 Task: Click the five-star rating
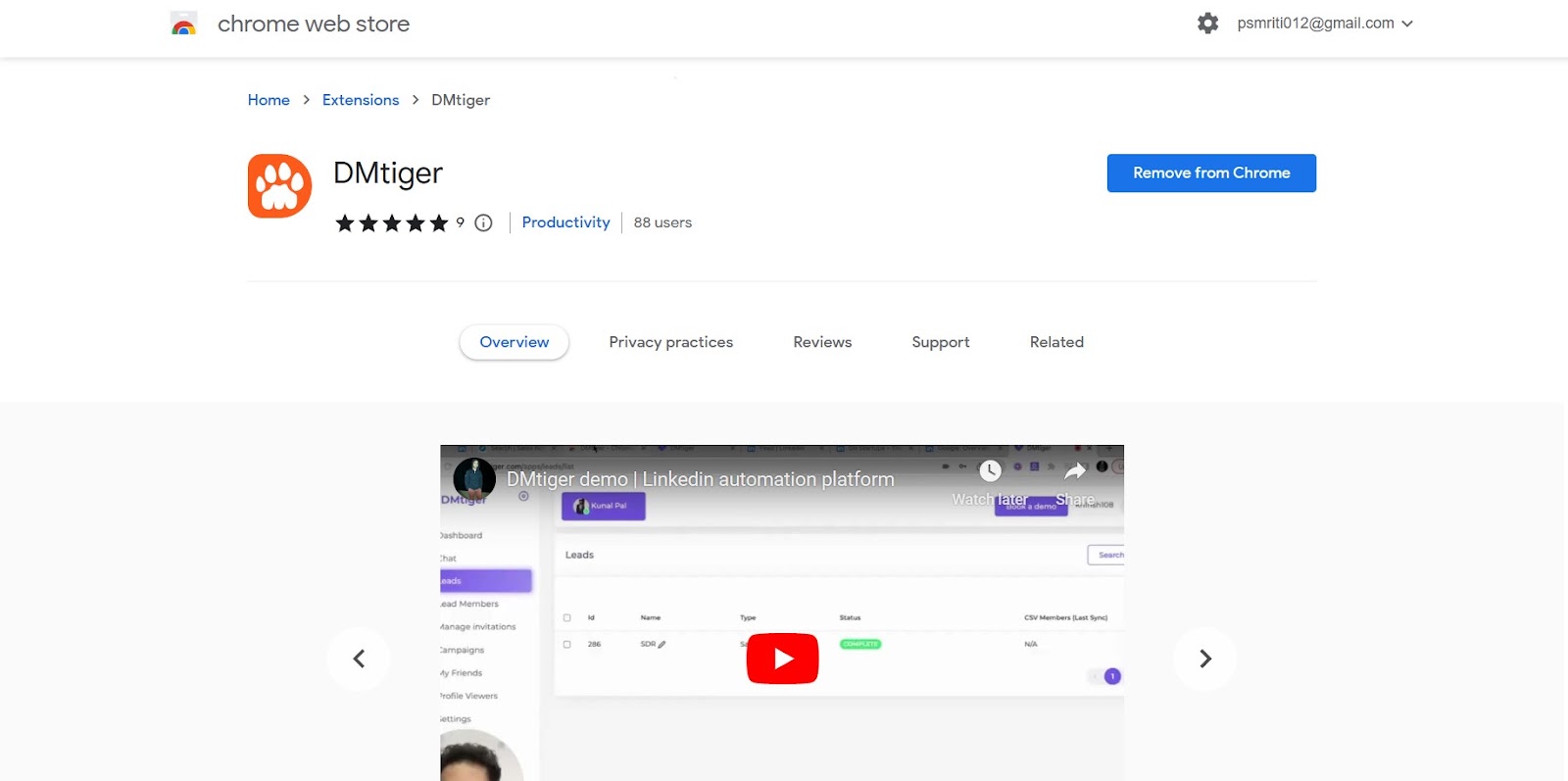pyautogui.click(x=391, y=223)
